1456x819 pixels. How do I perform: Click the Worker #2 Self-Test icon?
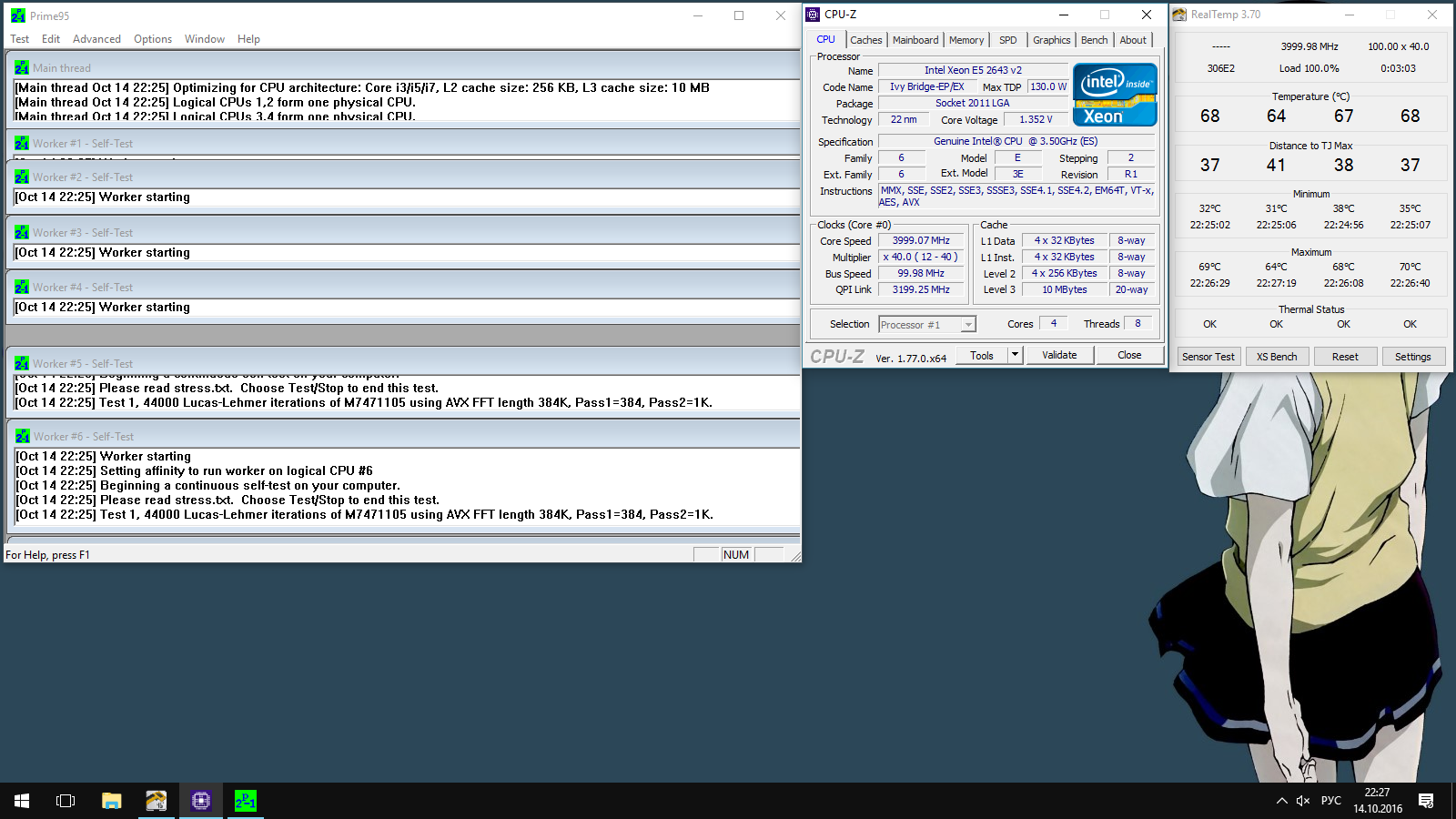click(x=22, y=177)
